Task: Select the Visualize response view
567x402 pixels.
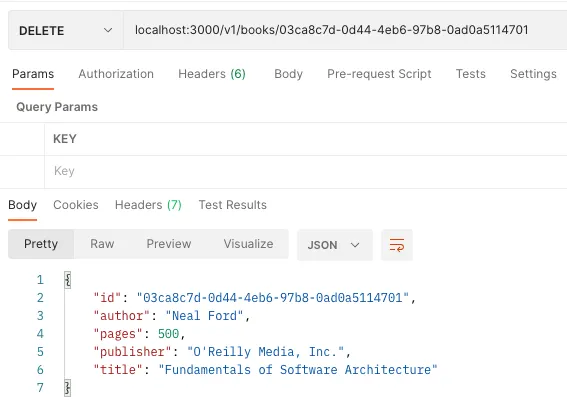Action: tap(248, 244)
